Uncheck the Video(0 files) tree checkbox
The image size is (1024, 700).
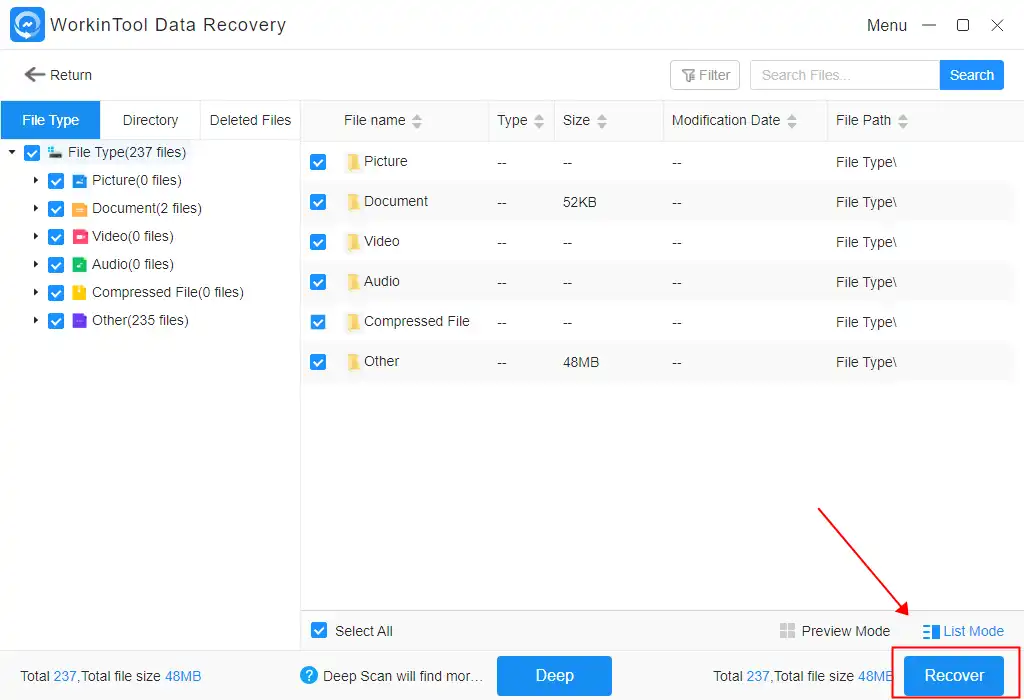[x=56, y=237]
